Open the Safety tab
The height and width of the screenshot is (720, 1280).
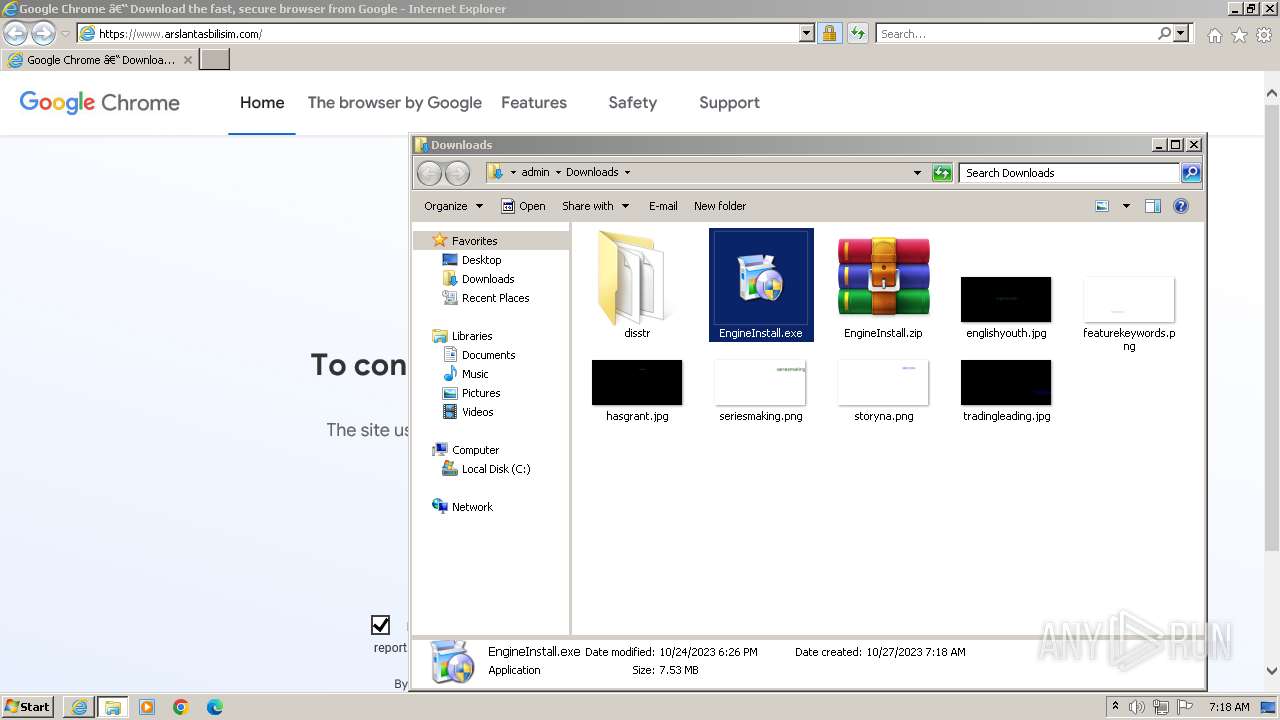(633, 102)
